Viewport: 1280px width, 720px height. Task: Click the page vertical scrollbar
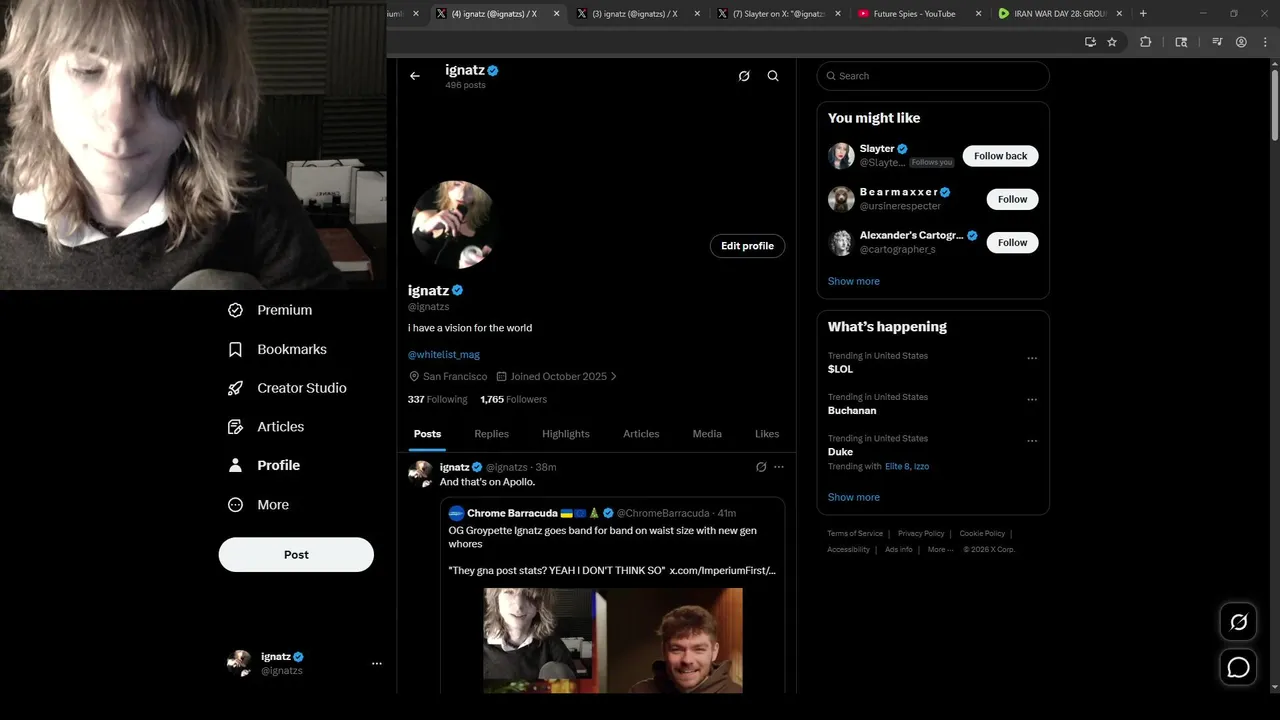coord(1273,105)
